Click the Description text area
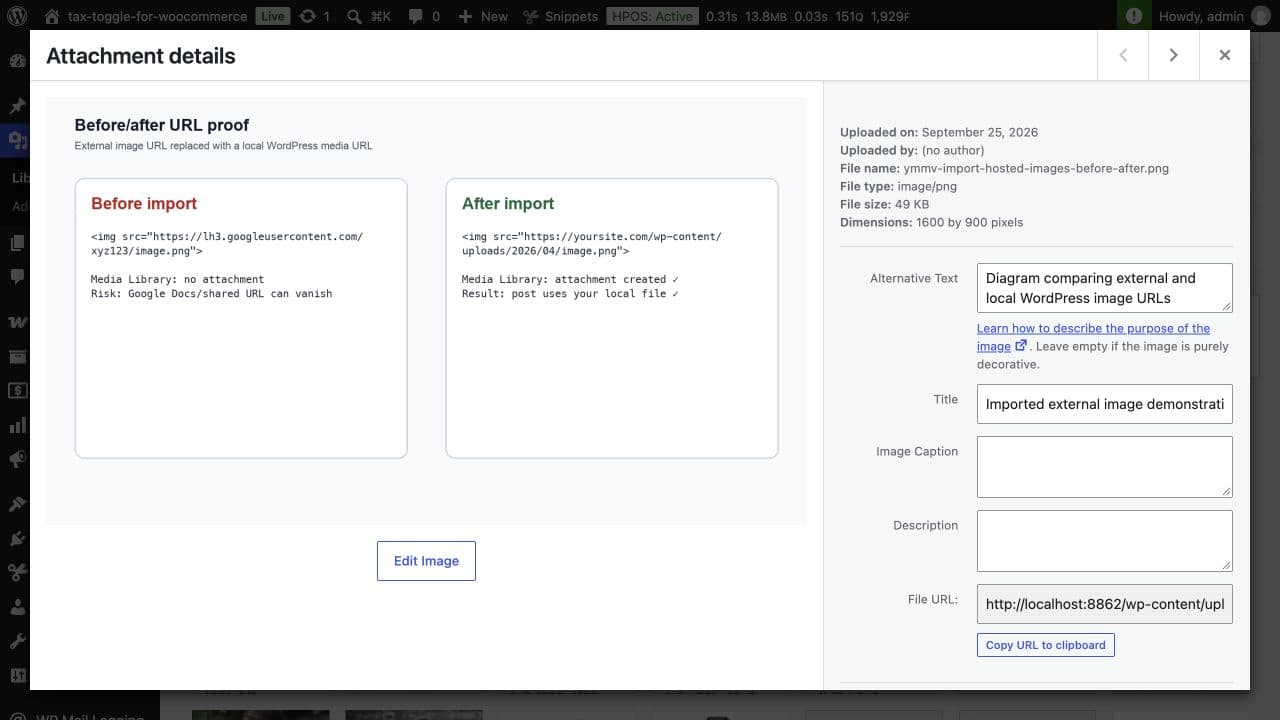This screenshot has height=720, width=1280. pos(1105,541)
